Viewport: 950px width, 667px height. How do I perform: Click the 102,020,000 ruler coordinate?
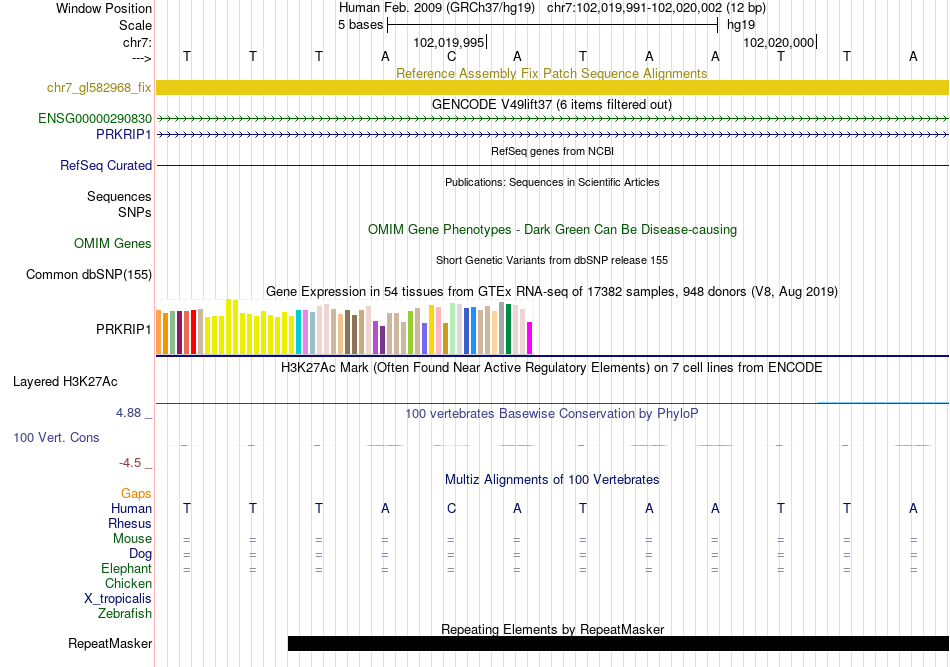pyautogui.click(x=779, y=42)
